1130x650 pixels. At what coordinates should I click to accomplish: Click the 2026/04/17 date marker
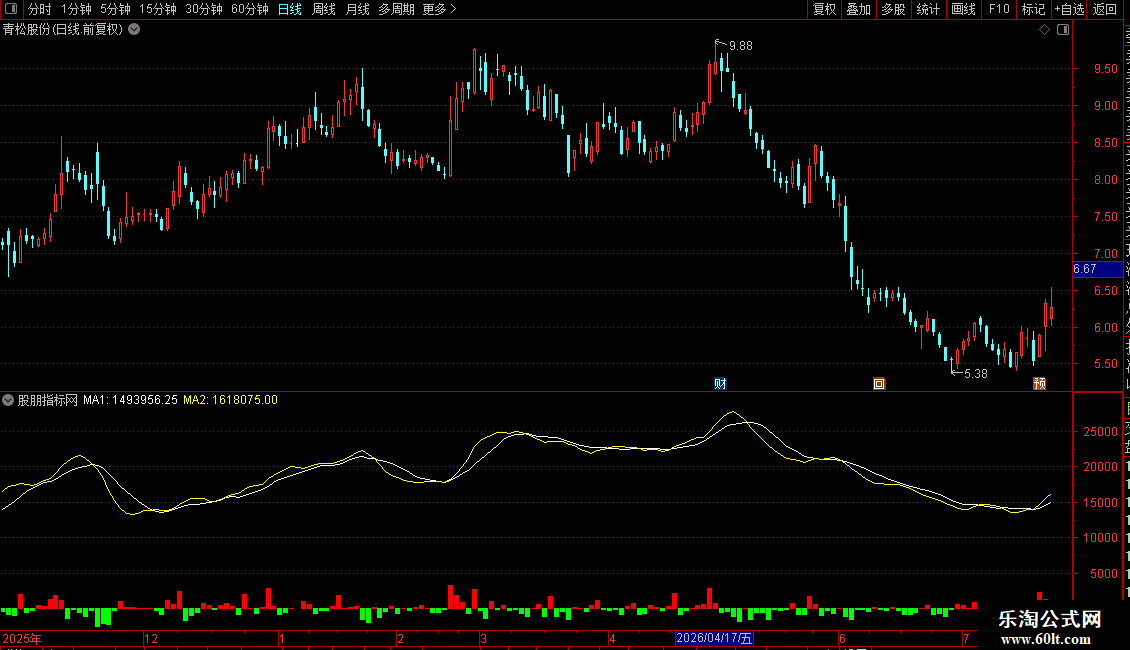[x=714, y=638]
